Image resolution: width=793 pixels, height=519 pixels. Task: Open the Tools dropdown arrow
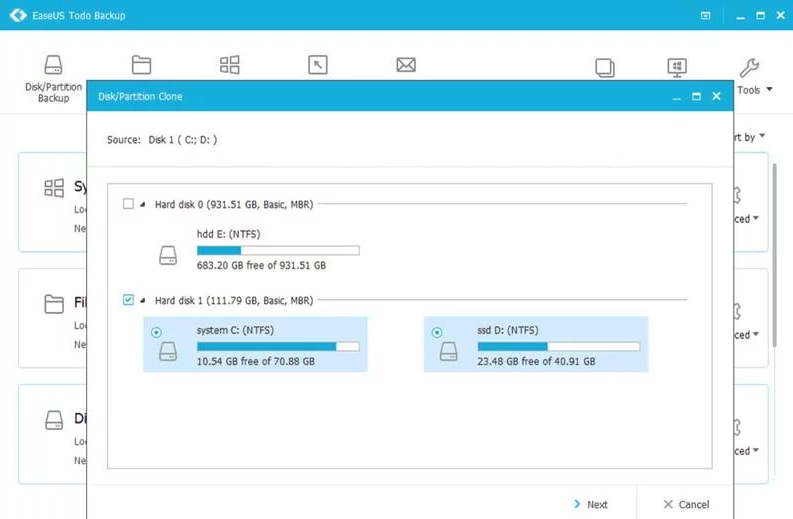pyautogui.click(x=769, y=89)
